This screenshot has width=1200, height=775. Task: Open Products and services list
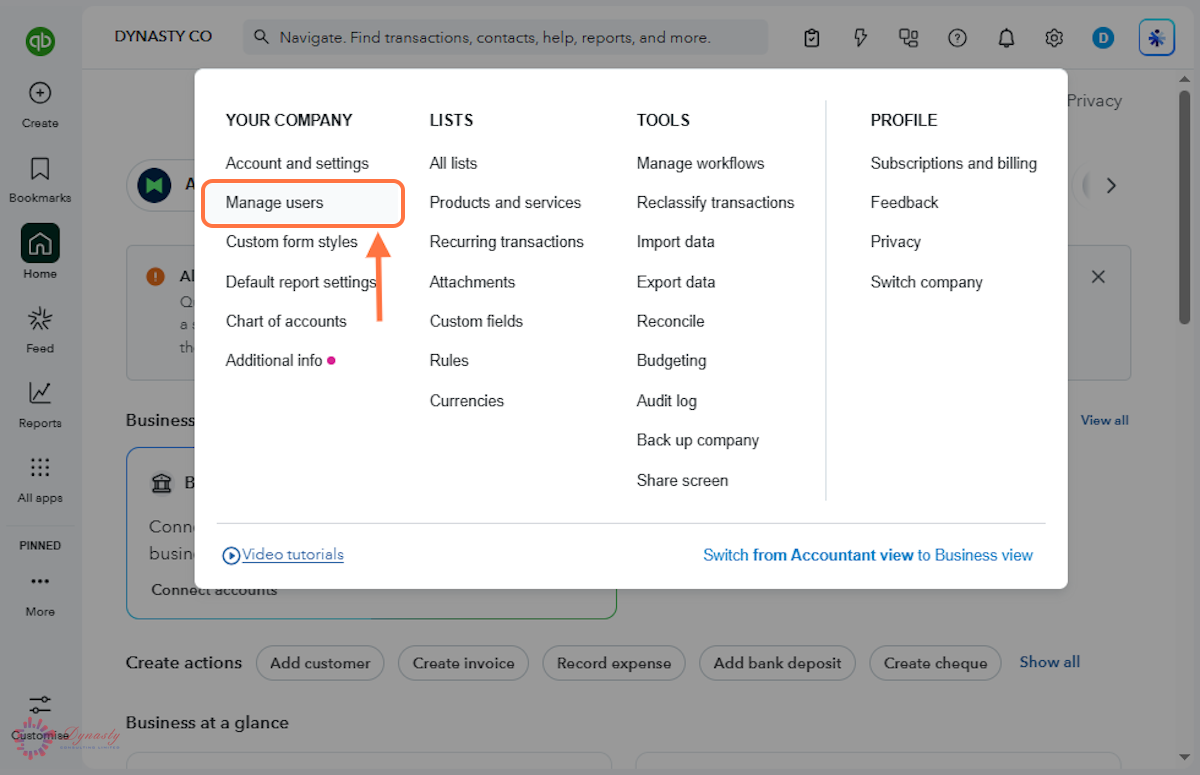[x=505, y=202]
